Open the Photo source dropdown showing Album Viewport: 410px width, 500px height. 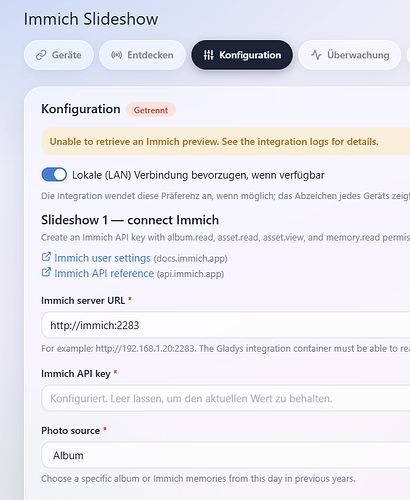(226, 455)
